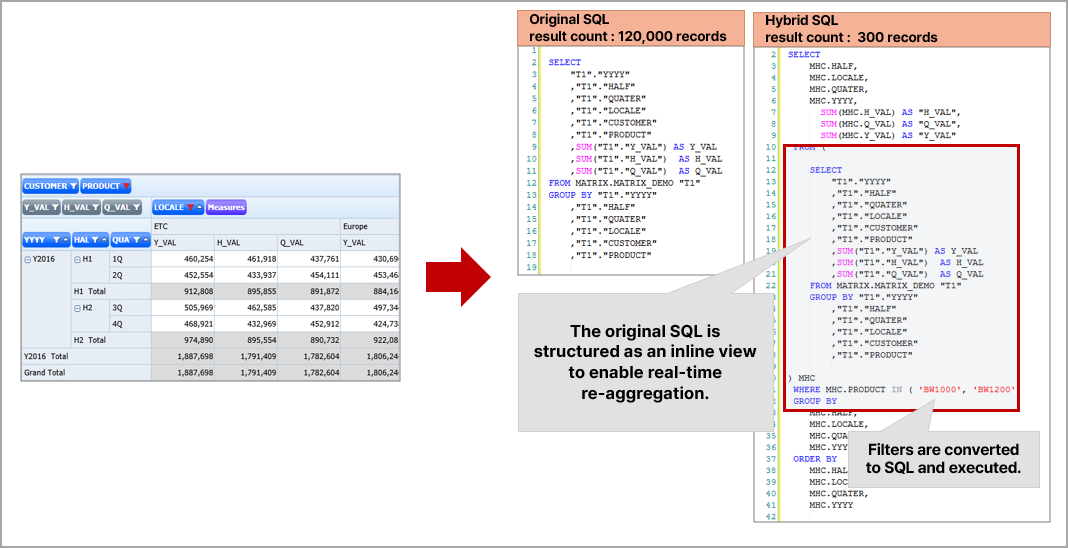Select the WHERE MHC.PRODUCT IN line in Hybrid SQL
The width and height of the screenshot is (1068, 548).
[905, 389]
